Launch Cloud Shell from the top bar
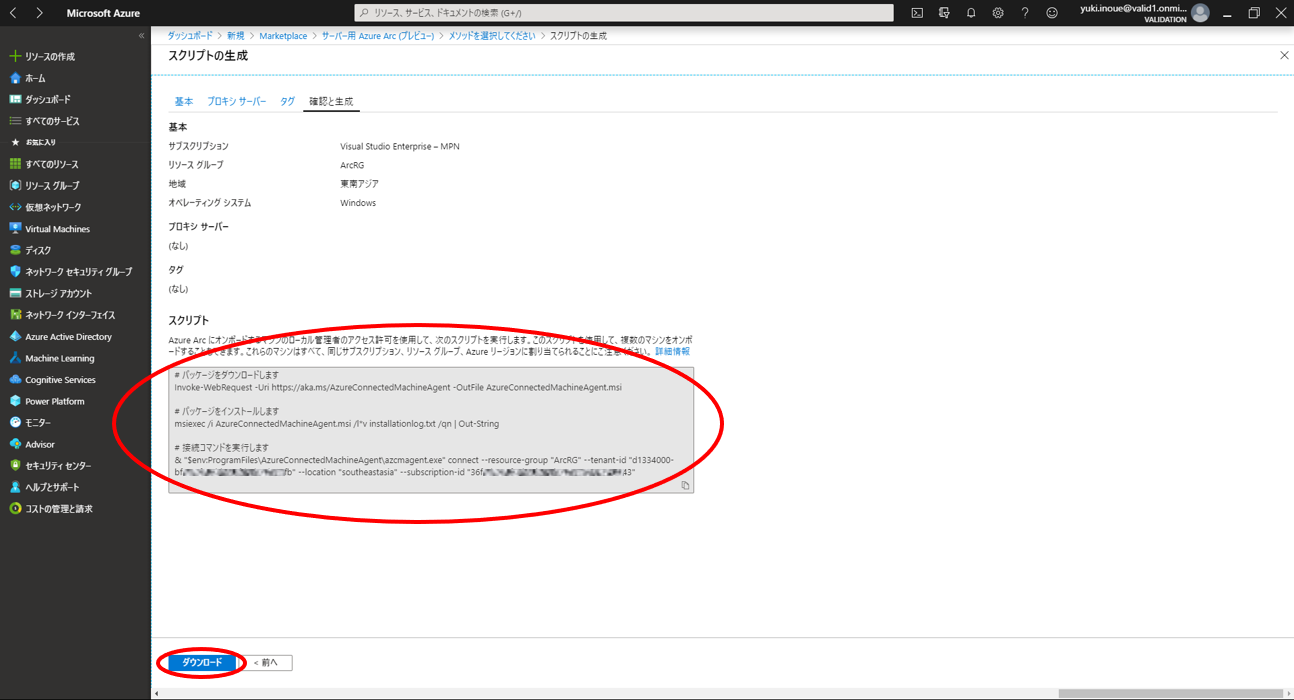The image size is (1294, 700). (x=917, y=13)
